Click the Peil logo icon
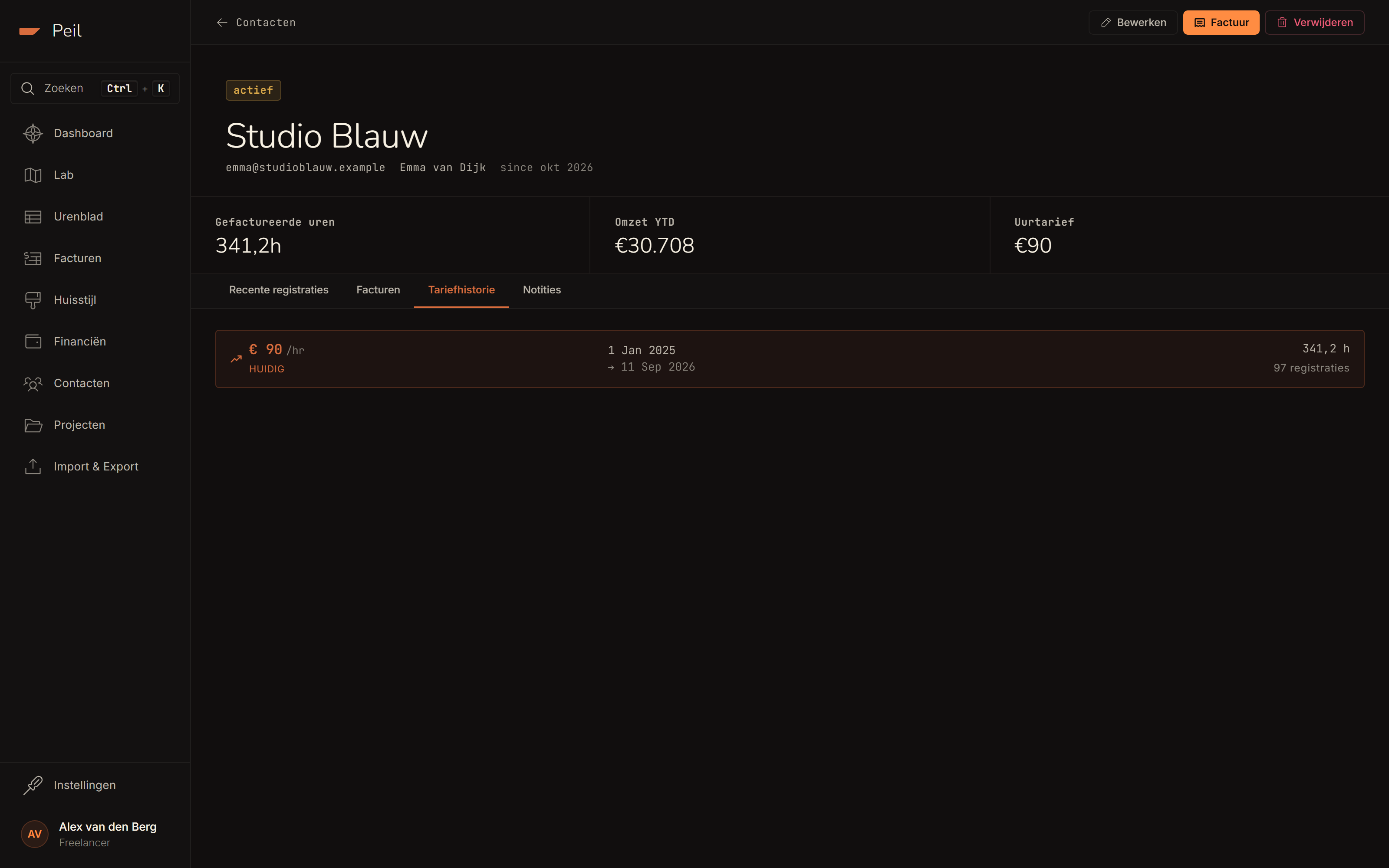 (29, 31)
